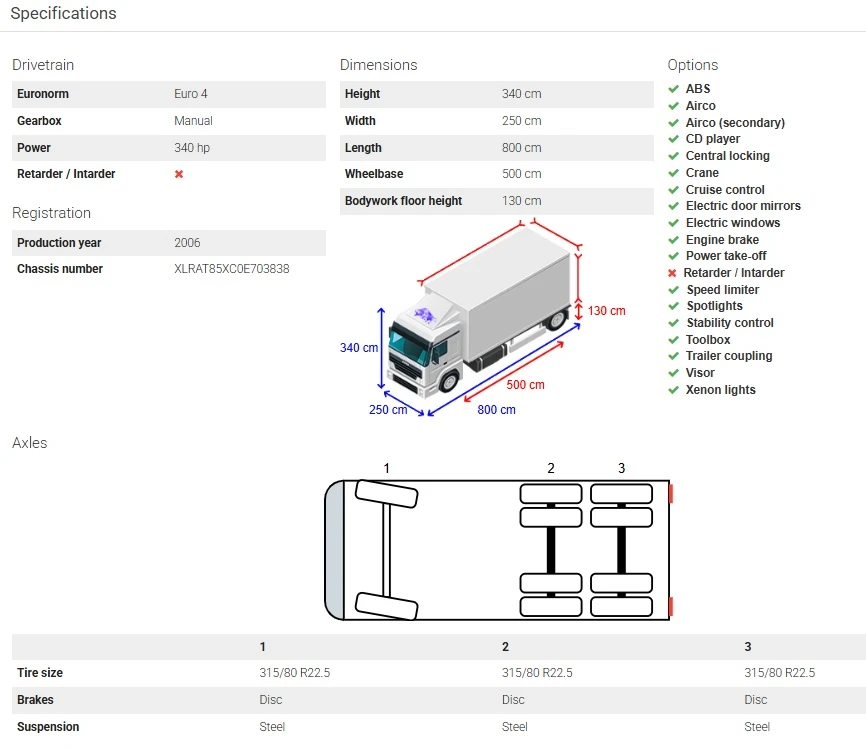Screen dimensions: 866x750
Task: Click the red X beside Retarder / Intarder option
Action: pos(673,273)
